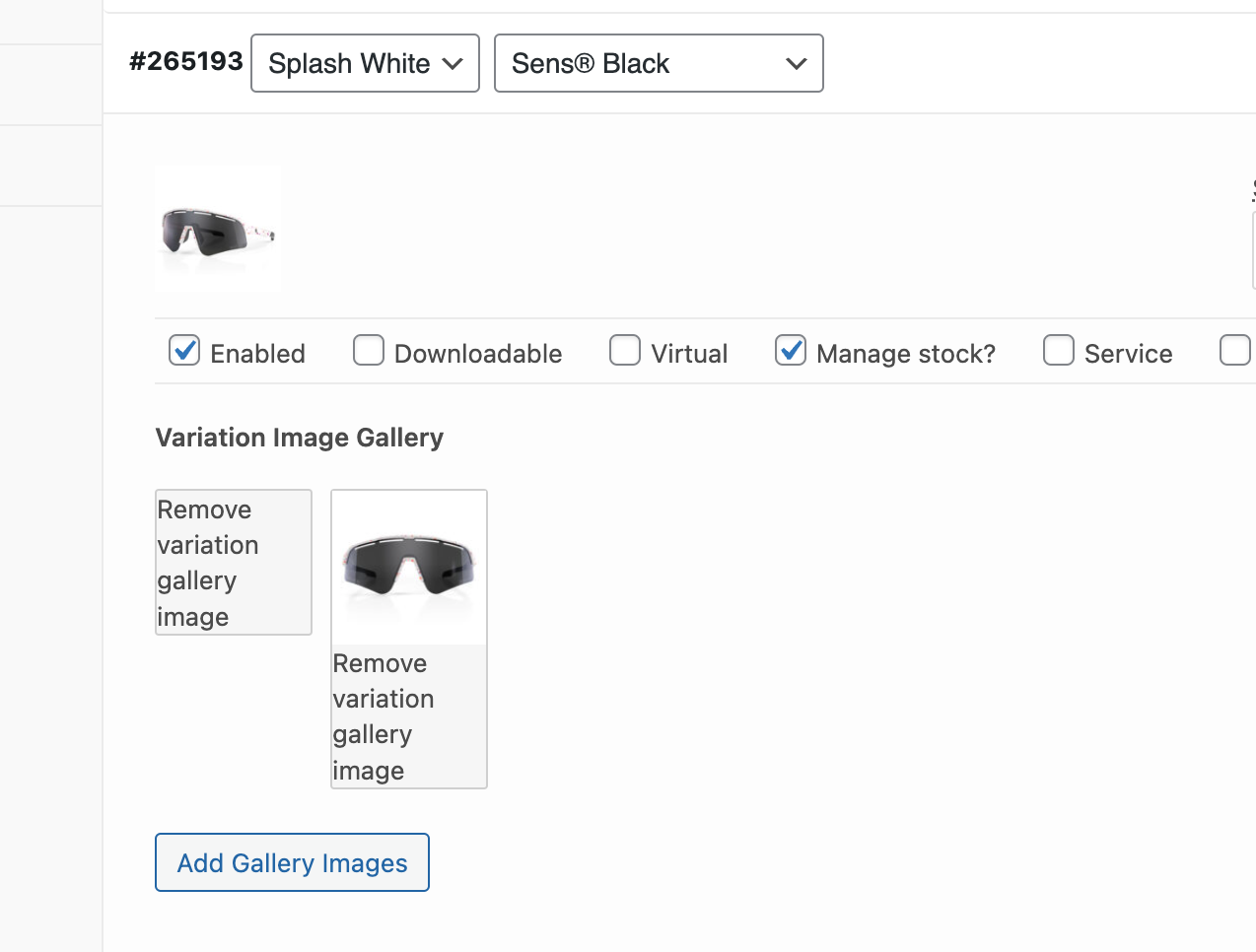This screenshot has height=952, width=1256.
Task: Tick the Downloadable checkbox
Action: 369,351
